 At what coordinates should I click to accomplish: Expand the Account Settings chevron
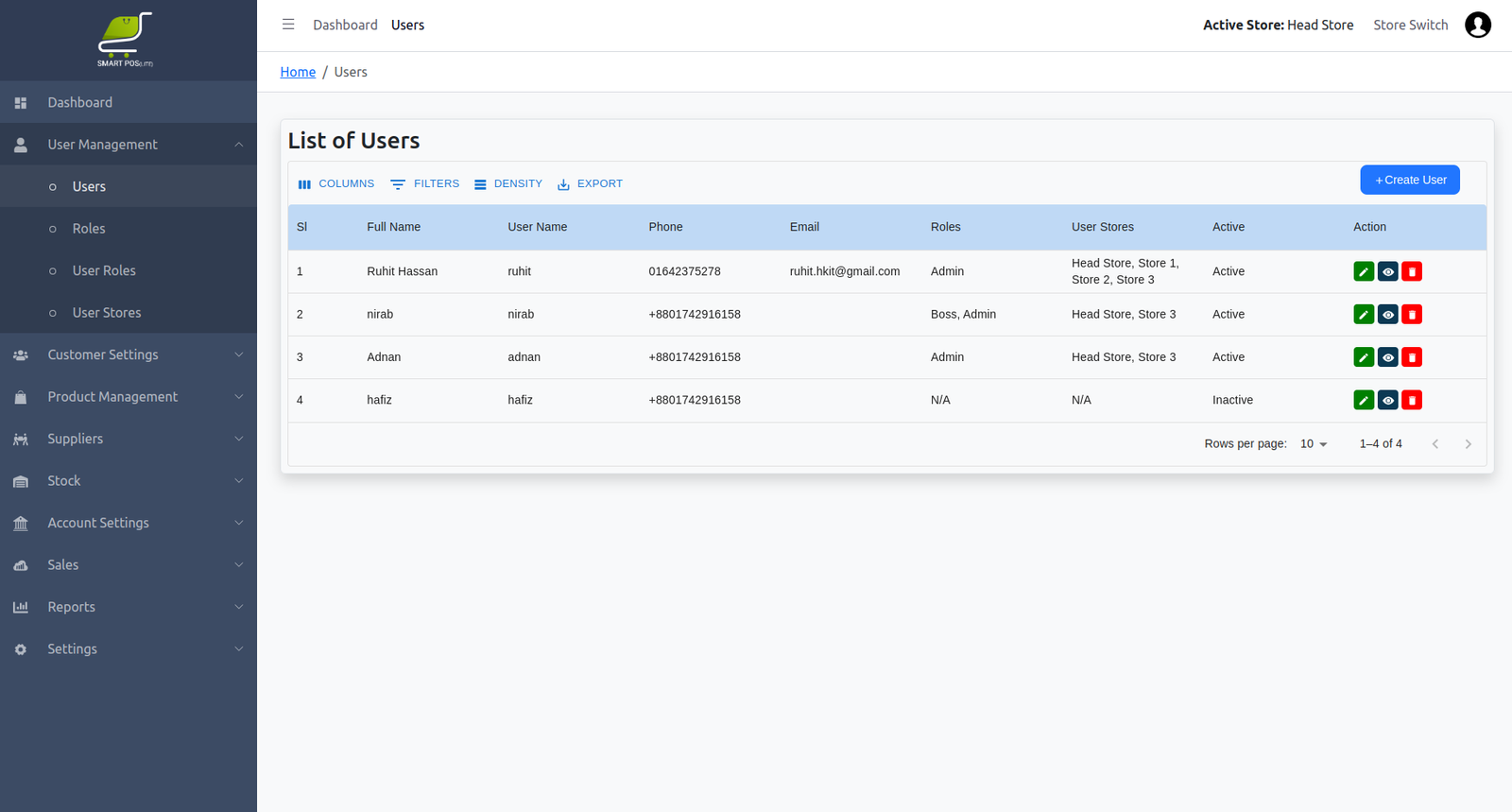pyautogui.click(x=239, y=523)
